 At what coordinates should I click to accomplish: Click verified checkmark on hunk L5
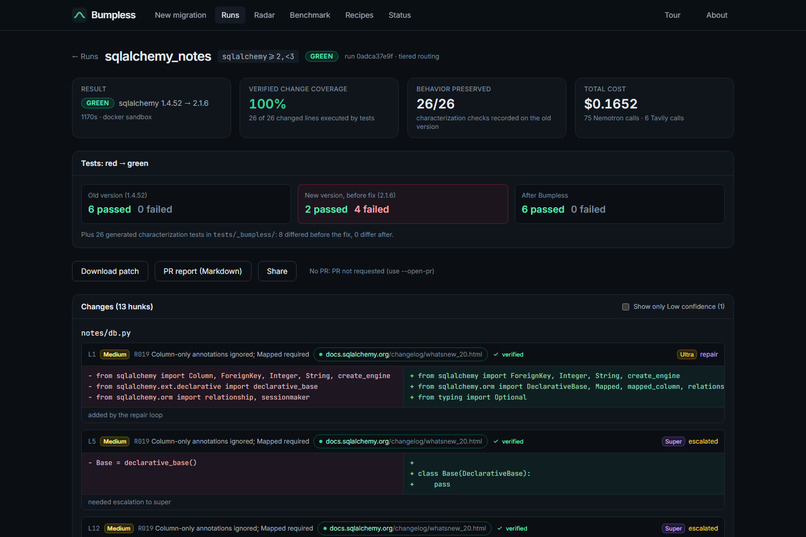pos(508,441)
